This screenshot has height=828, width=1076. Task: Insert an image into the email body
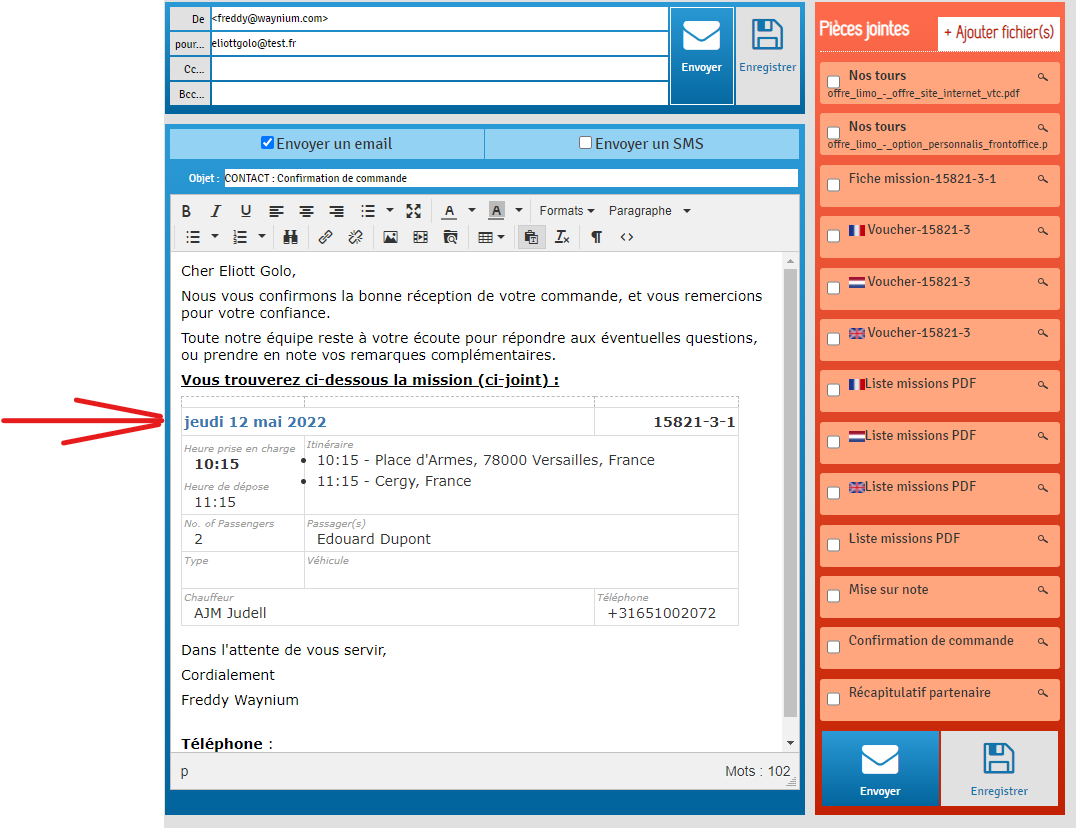point(390,237)
